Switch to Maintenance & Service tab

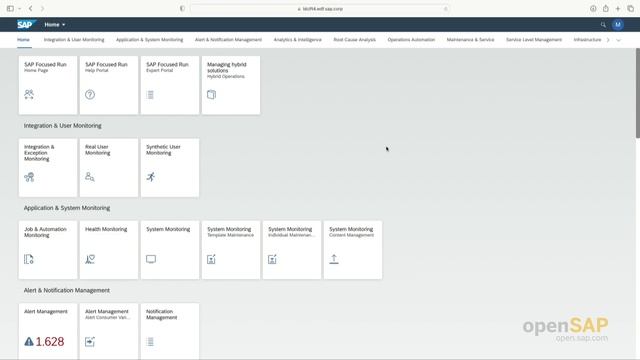click(x=470, y=40)
